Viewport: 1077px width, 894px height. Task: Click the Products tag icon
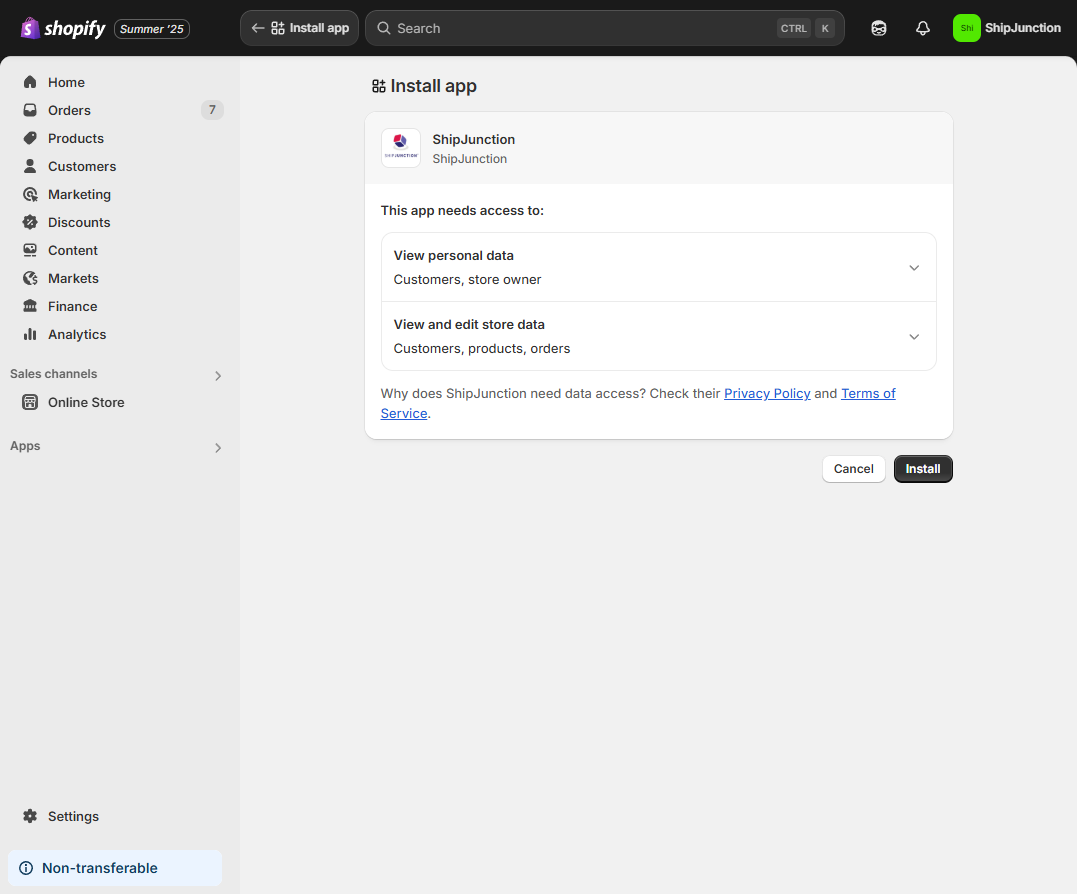click(x=30, y=139)
